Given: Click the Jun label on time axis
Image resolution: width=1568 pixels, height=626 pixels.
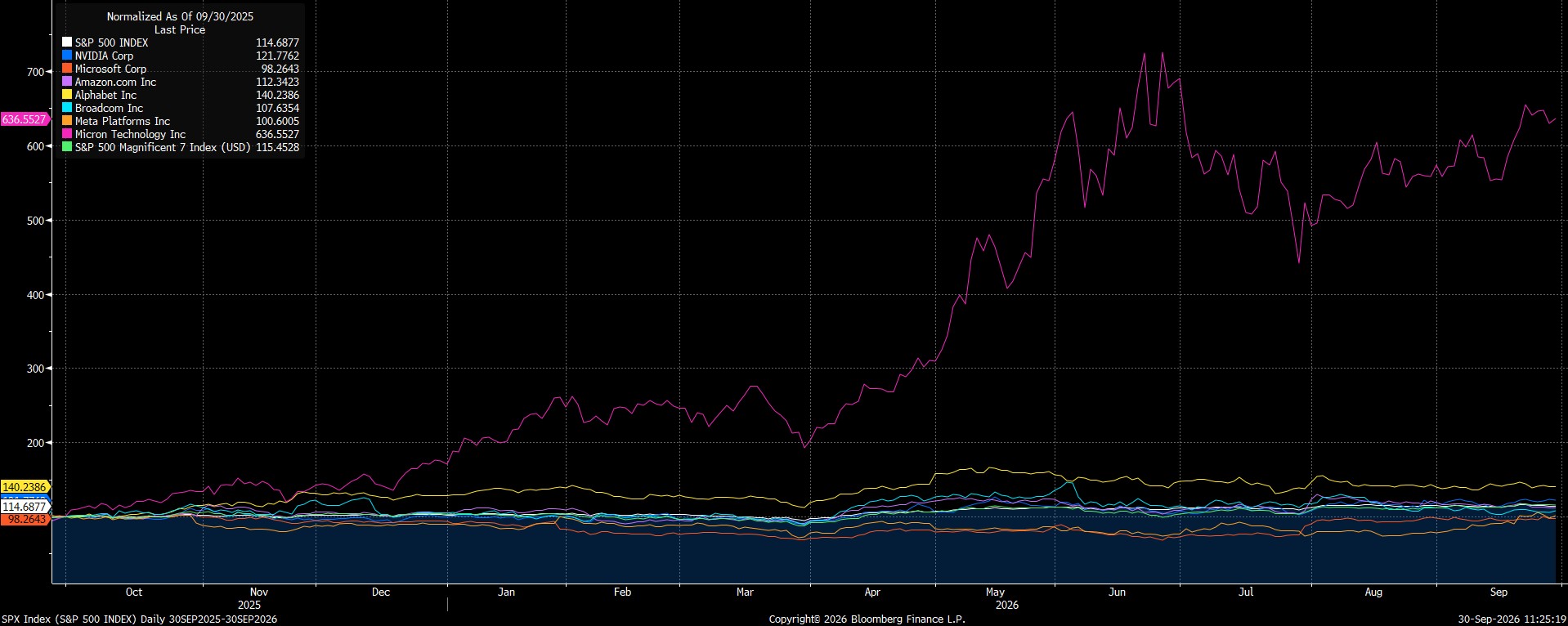Looking at the screenshot, I should tap(1117, 592).
